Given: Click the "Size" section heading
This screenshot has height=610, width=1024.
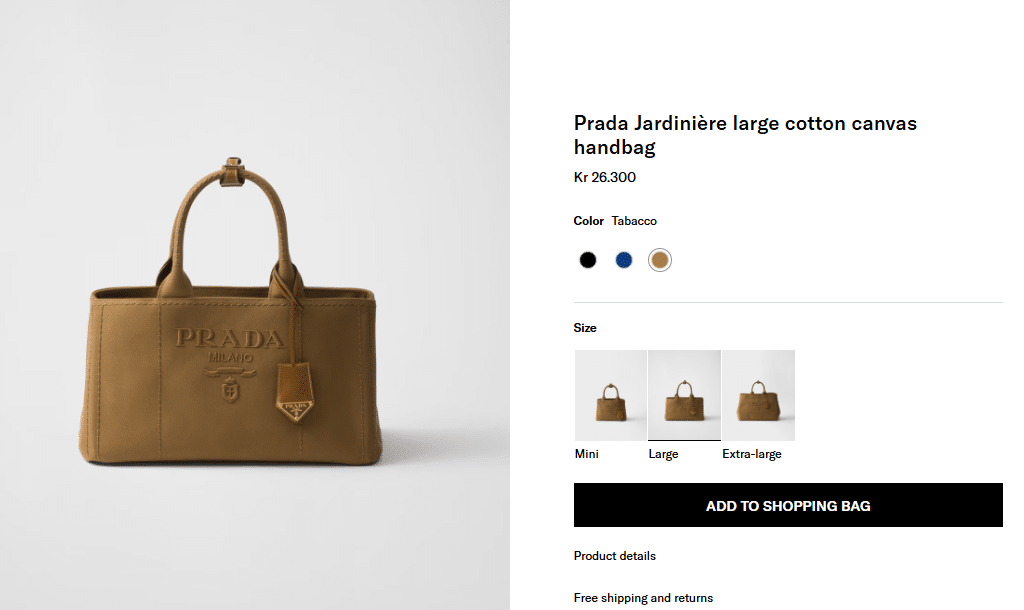Looking at the screenshot, I should point(585,328).
